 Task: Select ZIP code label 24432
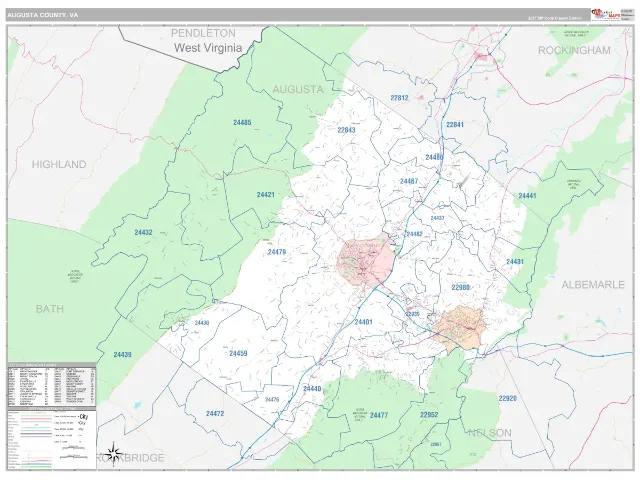[x=143, y=233]
